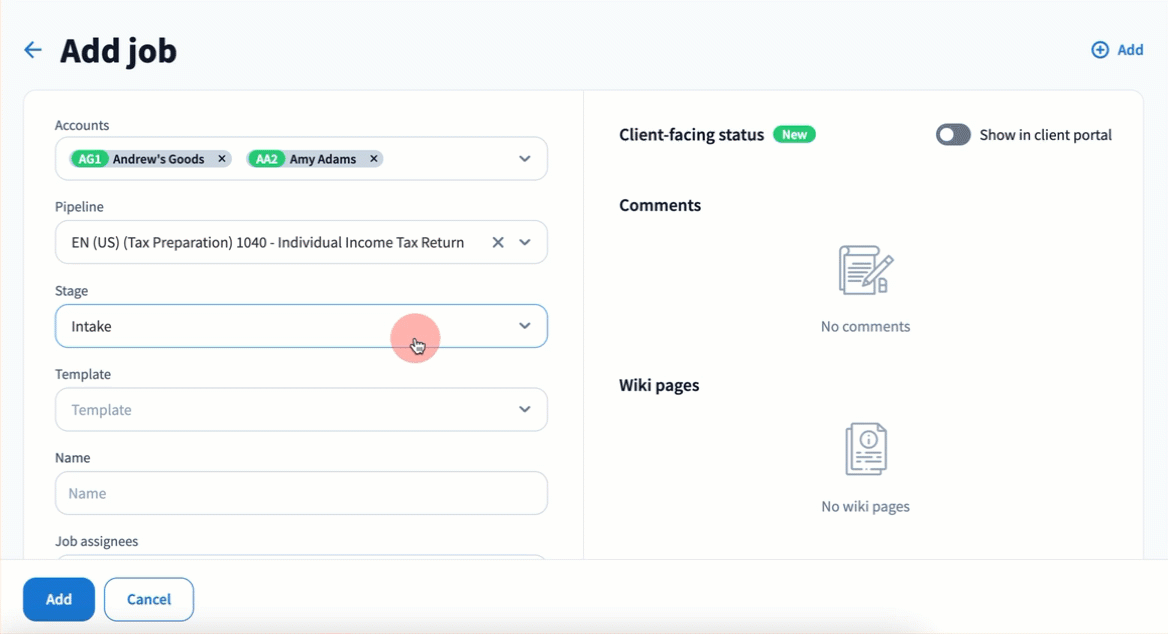Expand the Accounts dropdown chevron
Viewport: 1168px width, 634px height.
(525, 159)
